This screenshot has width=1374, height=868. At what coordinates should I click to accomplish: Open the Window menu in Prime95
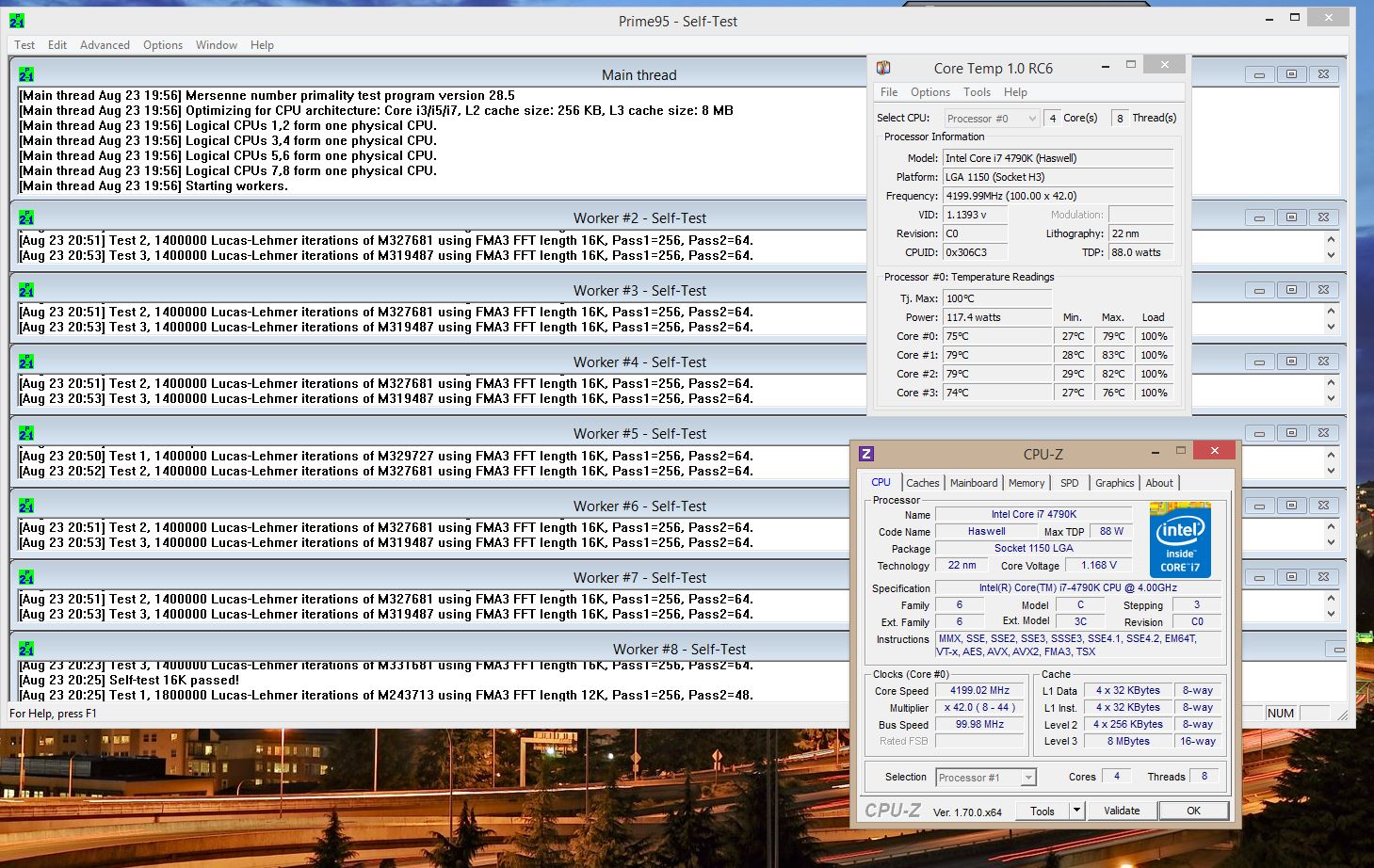(217, 45)
